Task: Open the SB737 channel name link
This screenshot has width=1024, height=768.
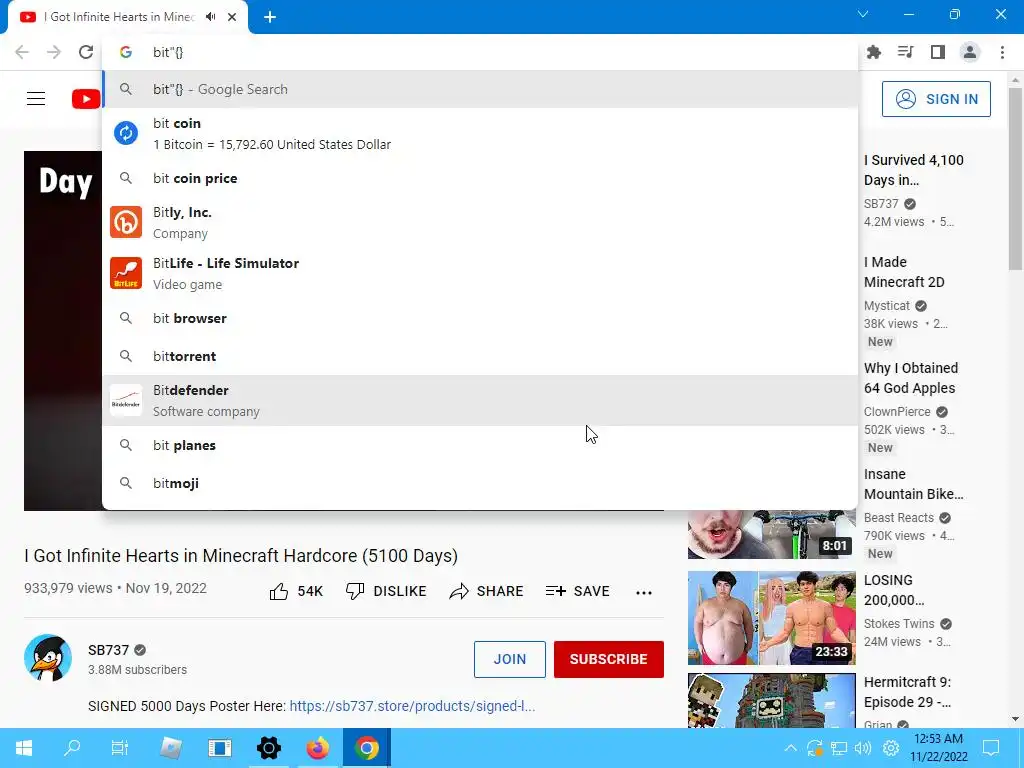Action: tap(108, 650)
